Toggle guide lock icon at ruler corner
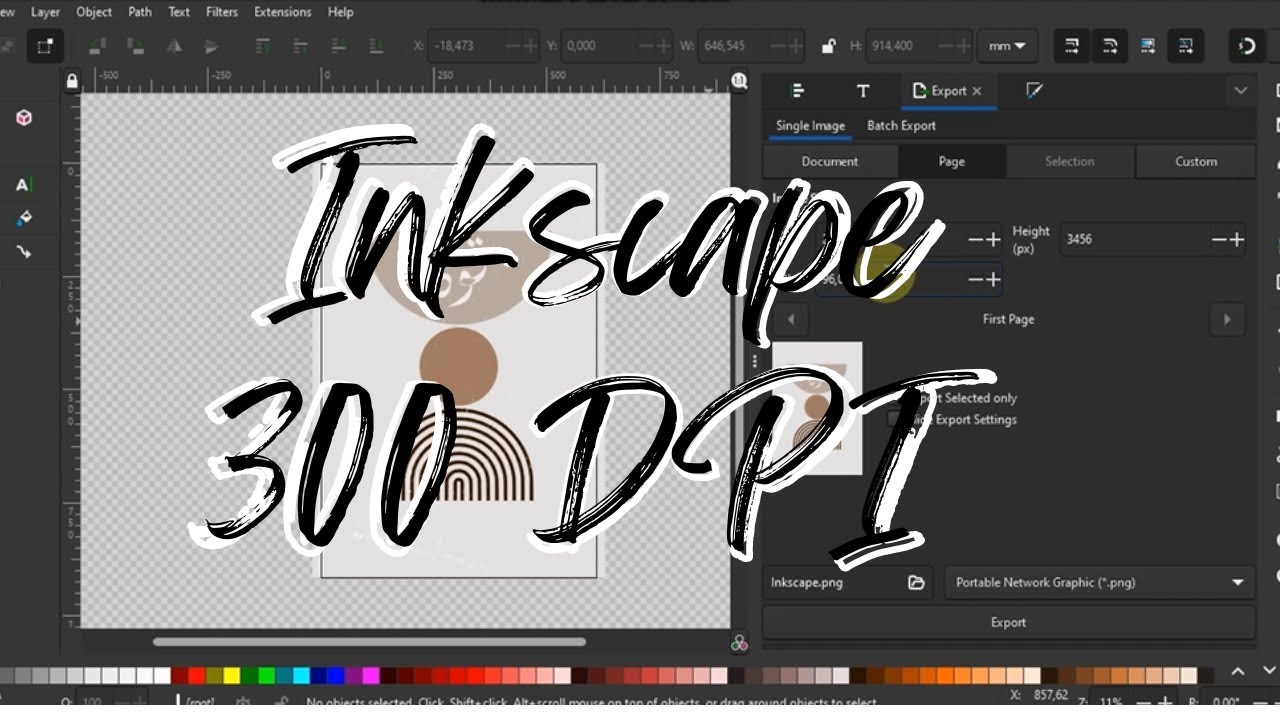 tap(71, 81)
